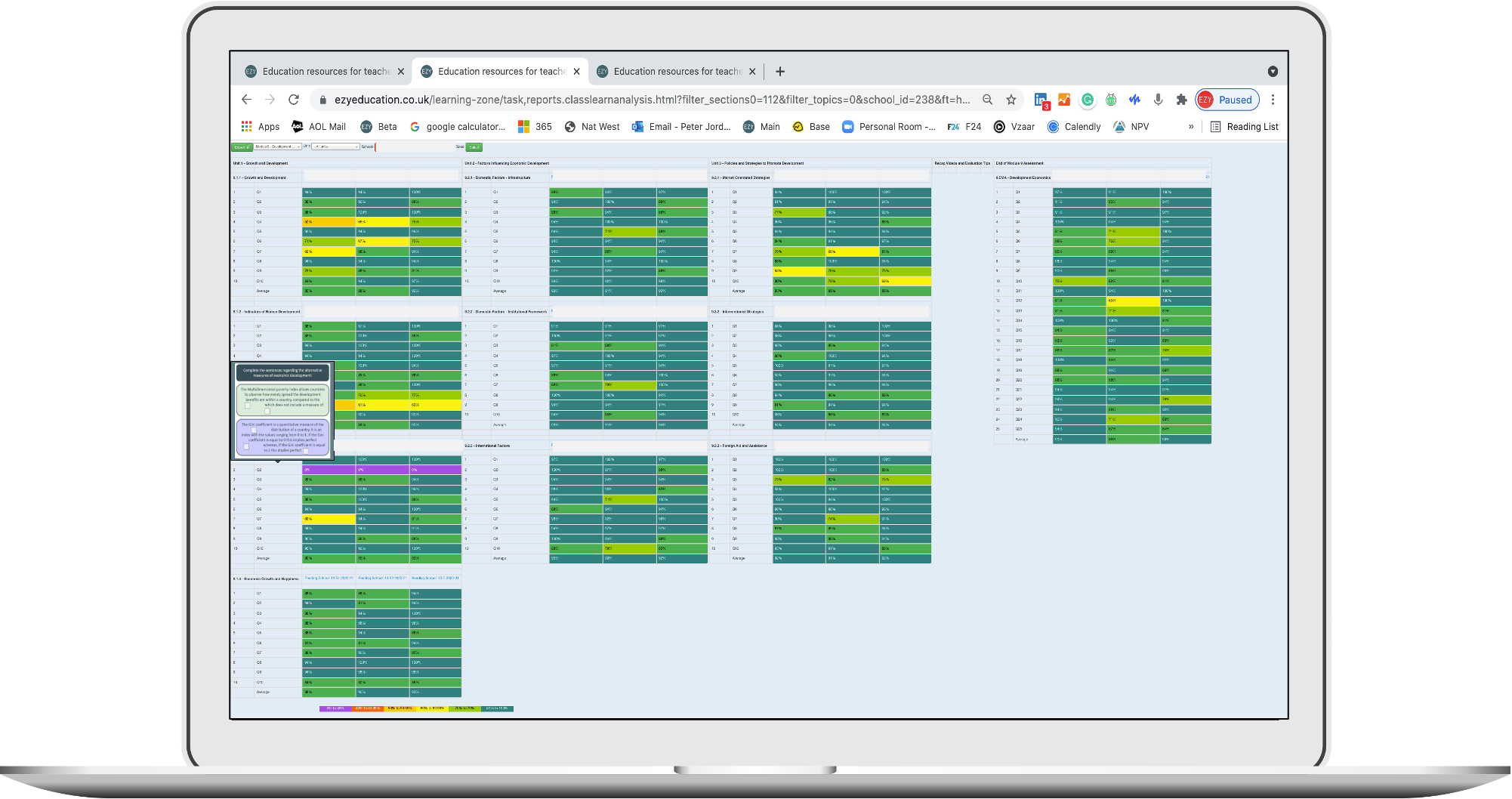This screenshot has height=799, width=1512.
Task: Click the Google Analytics extension icon
Action: point(1064,100)
